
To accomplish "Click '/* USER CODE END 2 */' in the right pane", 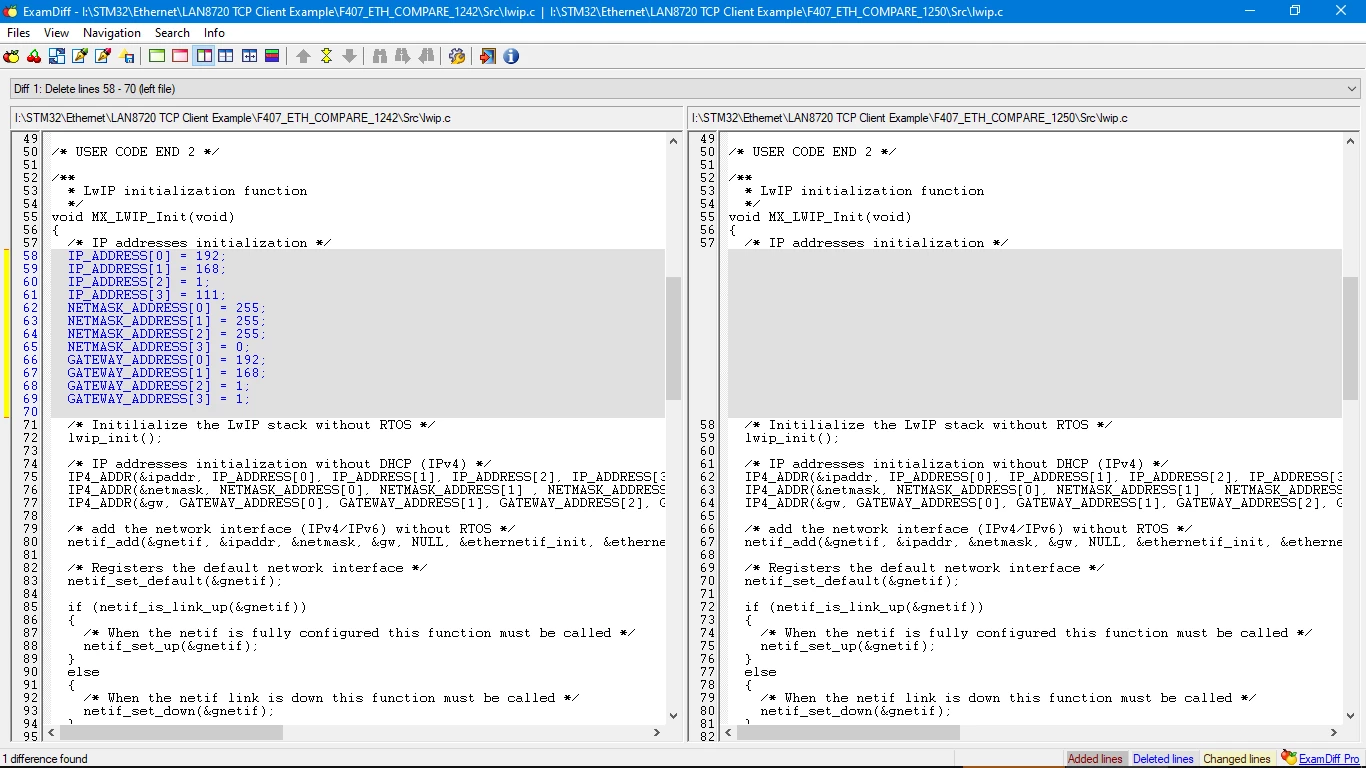I will click(812, 152).
